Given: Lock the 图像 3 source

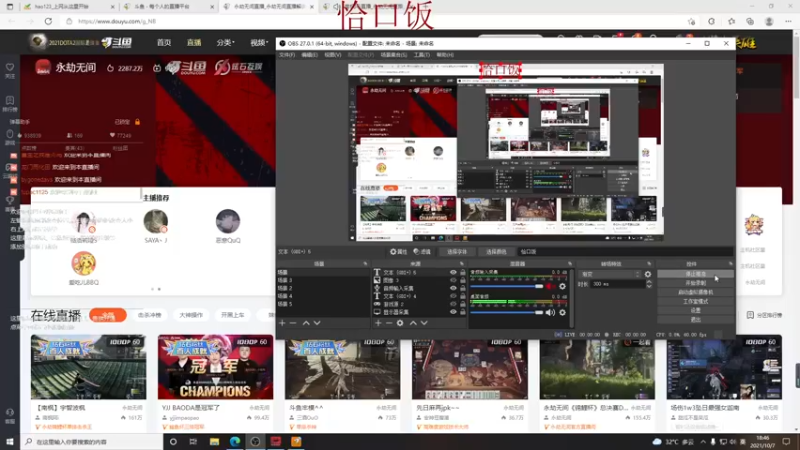Looking at the screenshot, I should point(463,280).
